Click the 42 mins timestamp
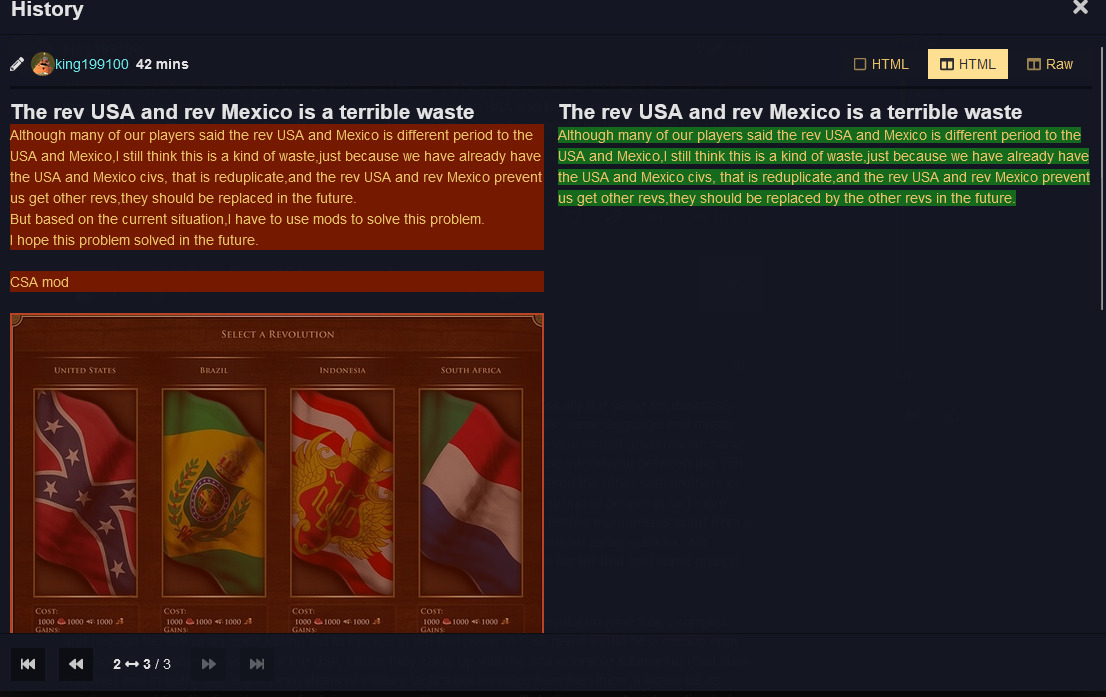 click(x=162, y=64)
